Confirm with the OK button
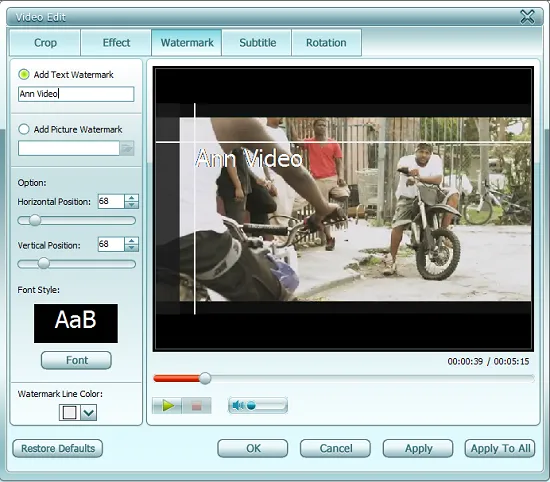This screenshot has width=550, height=482. coord(253,448)
